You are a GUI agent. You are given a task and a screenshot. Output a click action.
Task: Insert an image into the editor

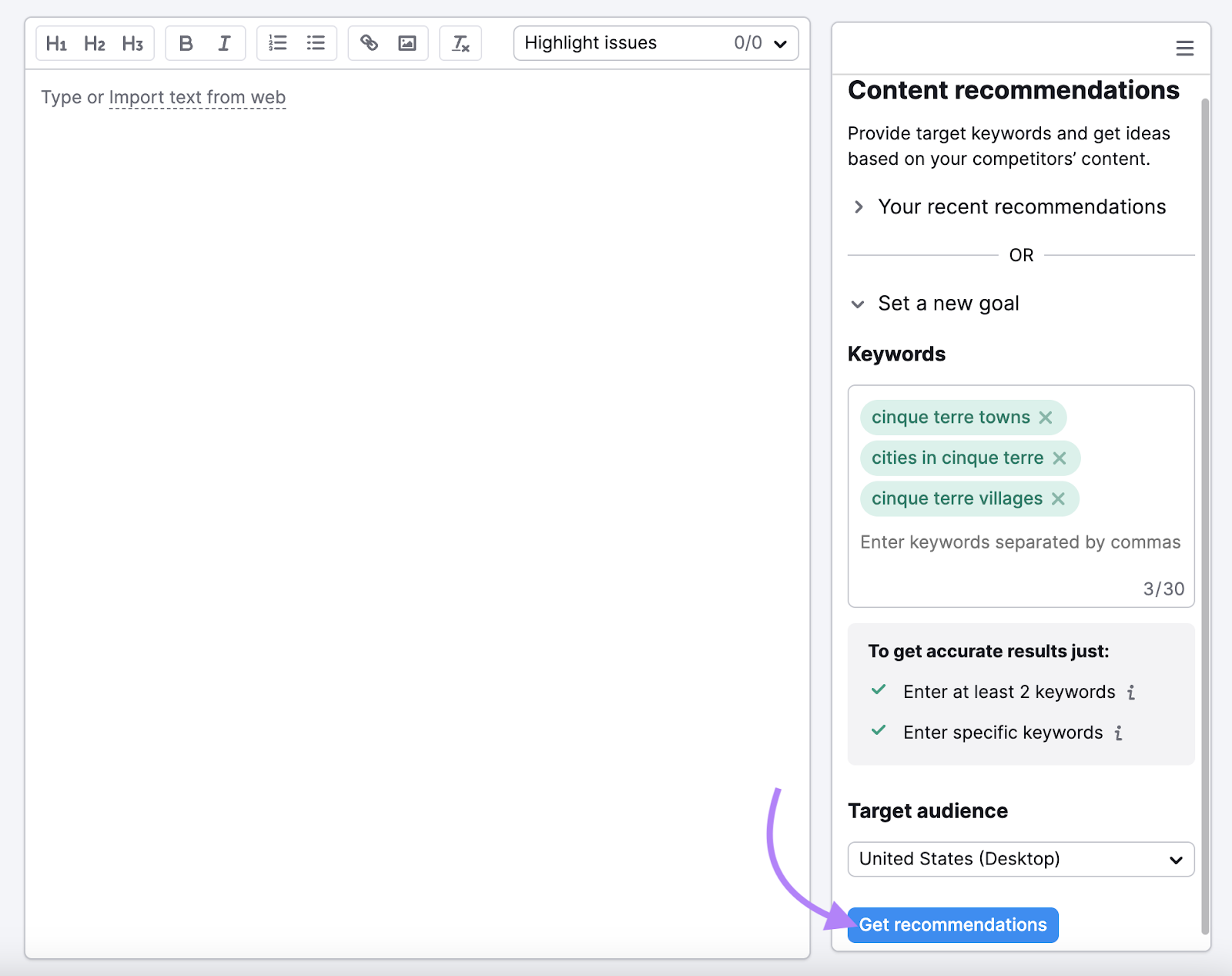(407, 43)
